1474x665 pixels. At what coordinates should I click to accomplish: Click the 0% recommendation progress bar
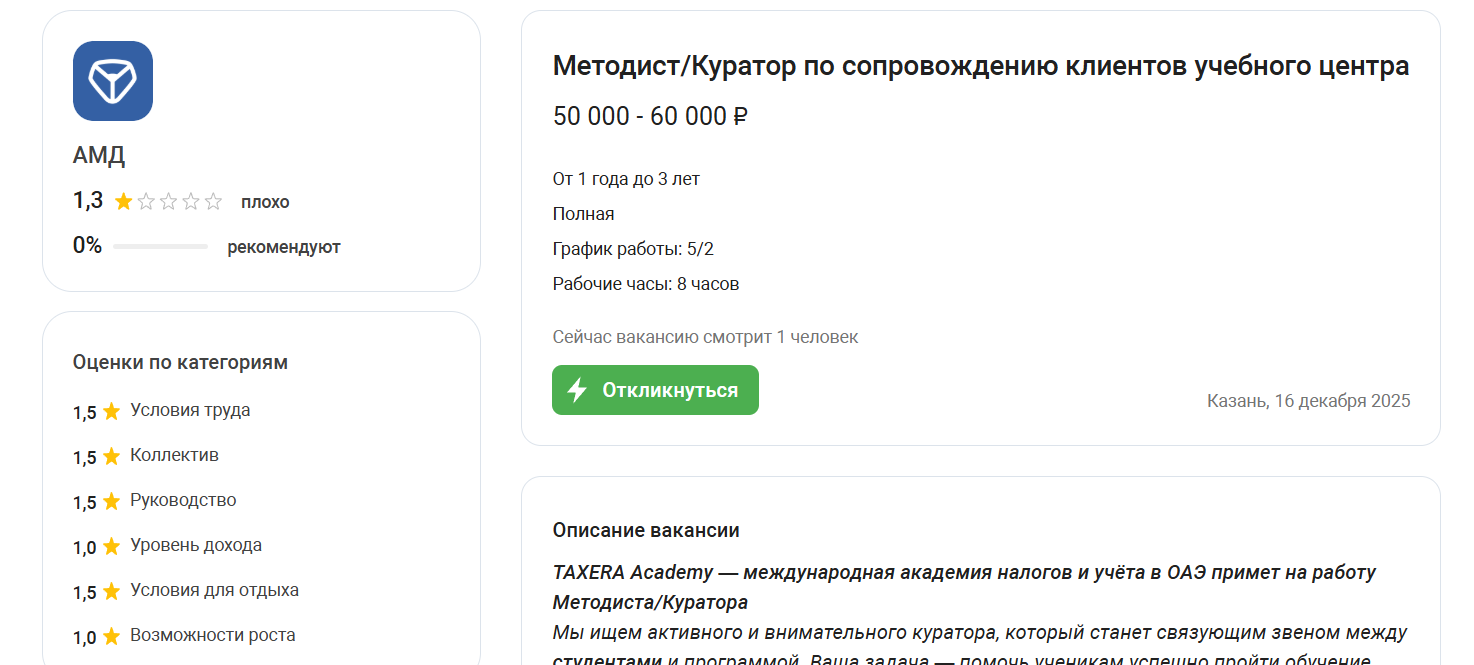(x=160, y=246)
